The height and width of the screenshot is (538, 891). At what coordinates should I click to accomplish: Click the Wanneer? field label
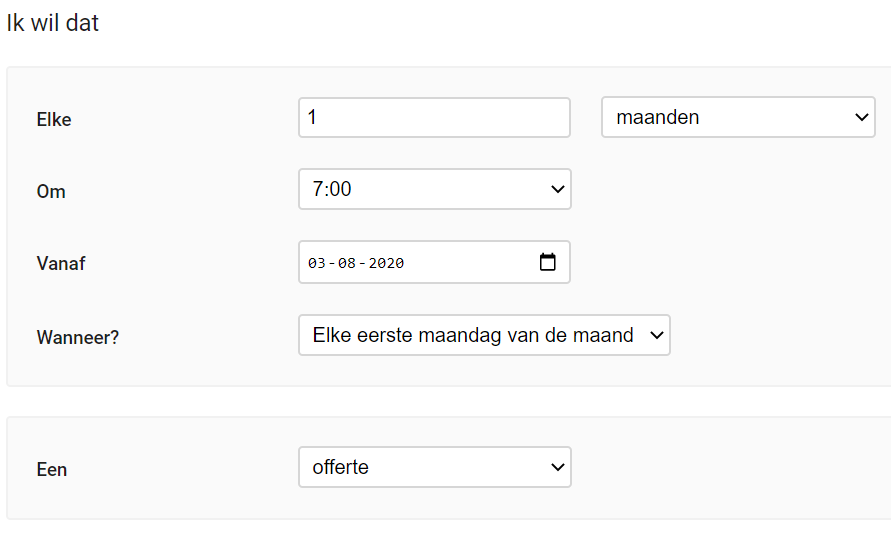77,337
